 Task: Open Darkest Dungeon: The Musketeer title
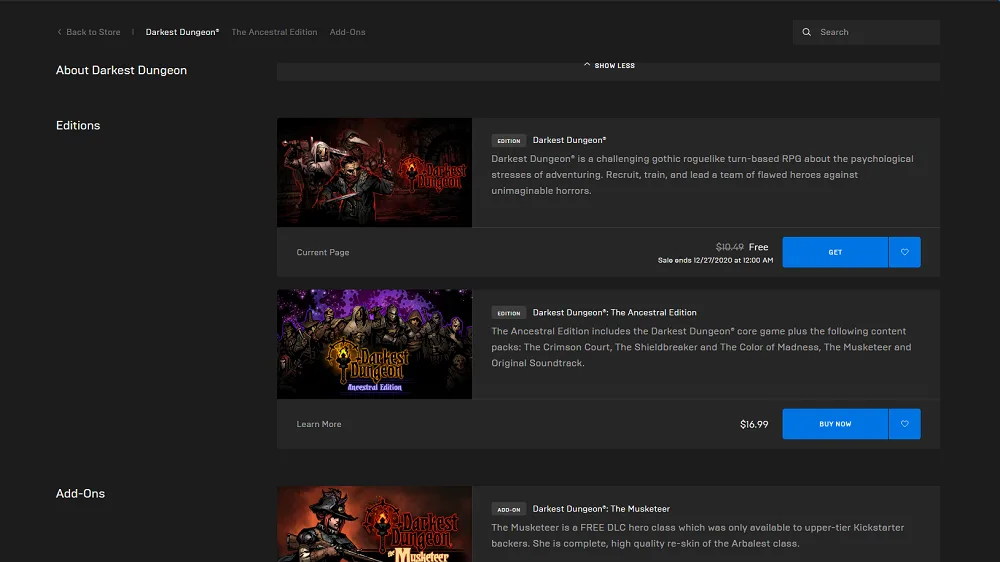click(x=601, y=508)
